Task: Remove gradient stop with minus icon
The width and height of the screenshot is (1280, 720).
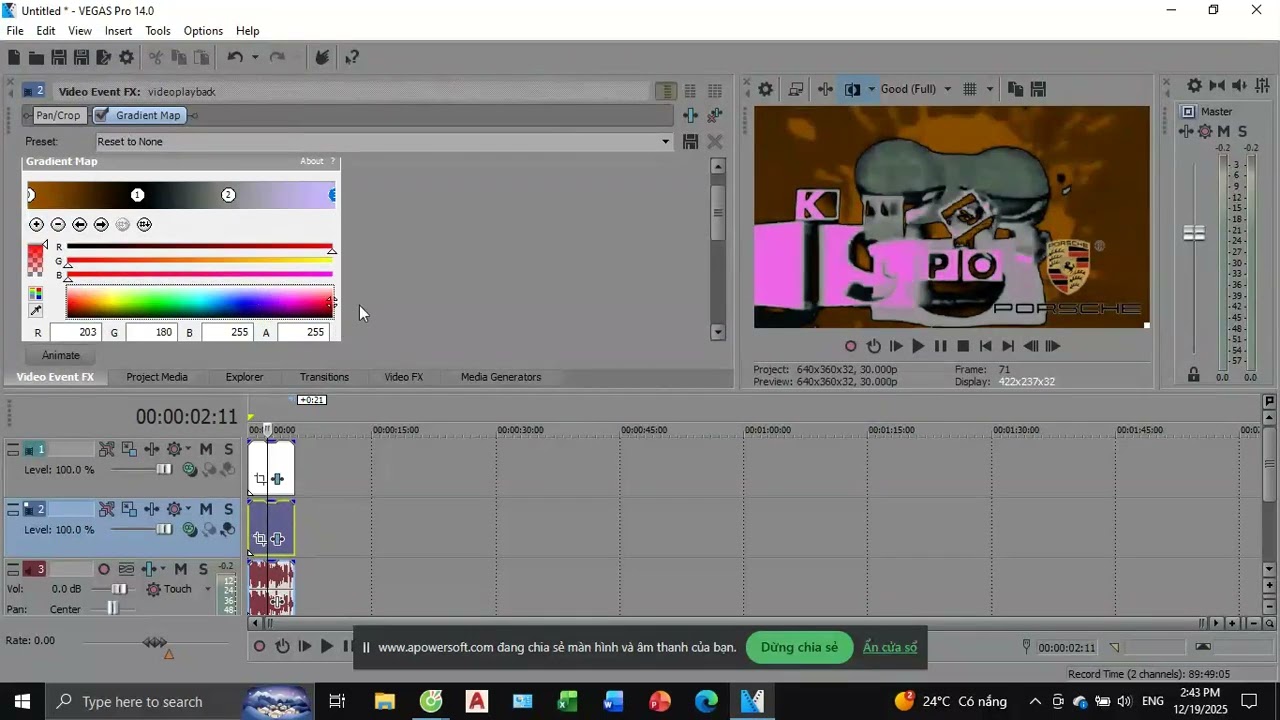Action: [58, 224]
